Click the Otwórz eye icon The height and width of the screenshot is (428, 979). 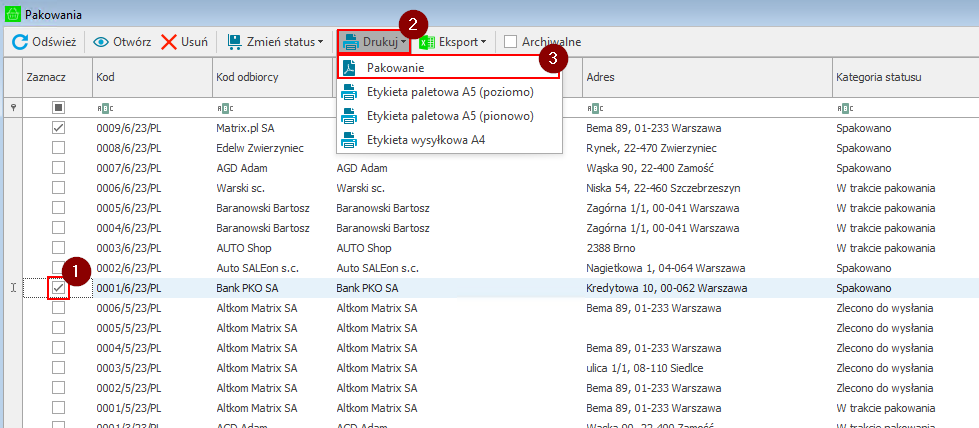[x=101, y=42]
